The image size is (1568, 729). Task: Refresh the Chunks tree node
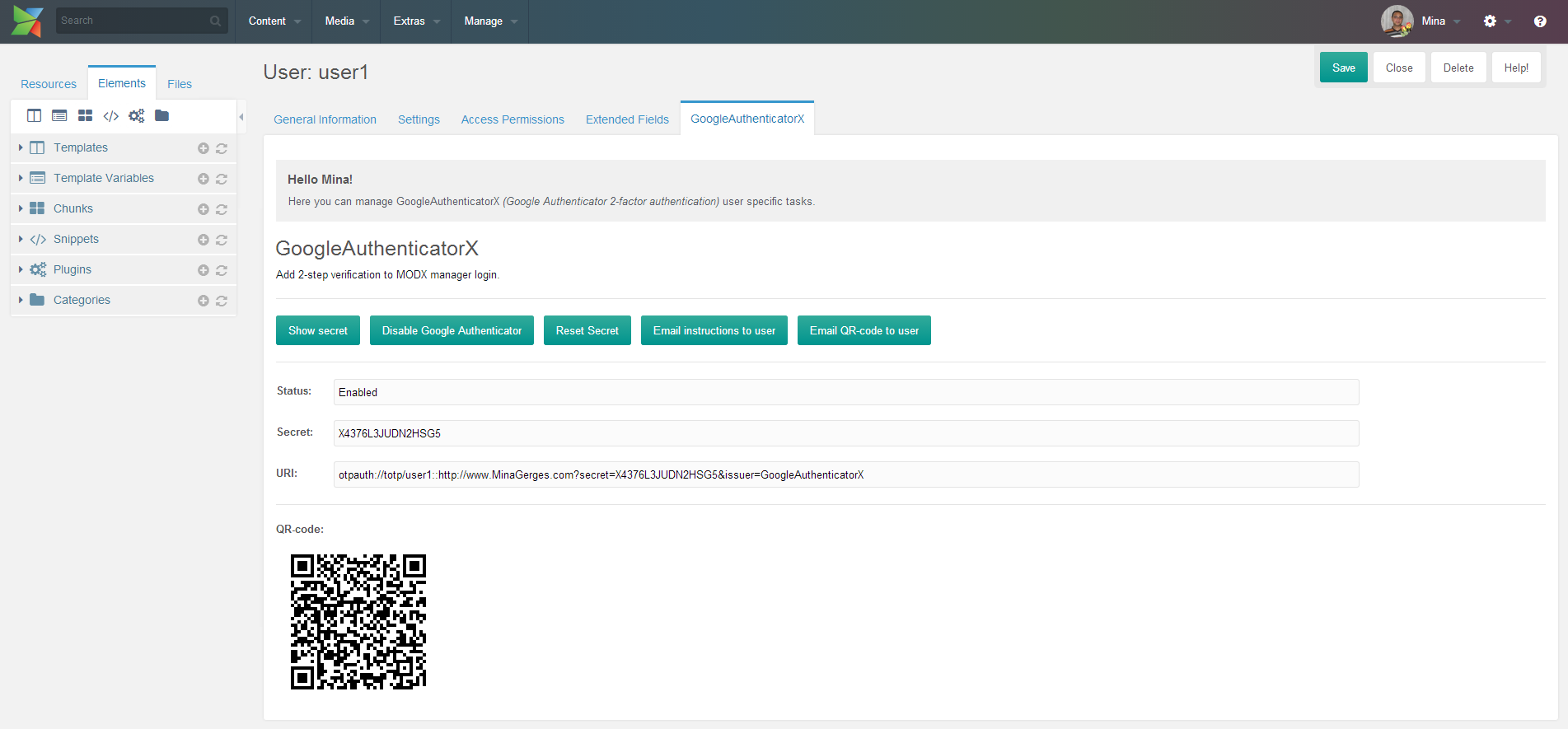222,209
